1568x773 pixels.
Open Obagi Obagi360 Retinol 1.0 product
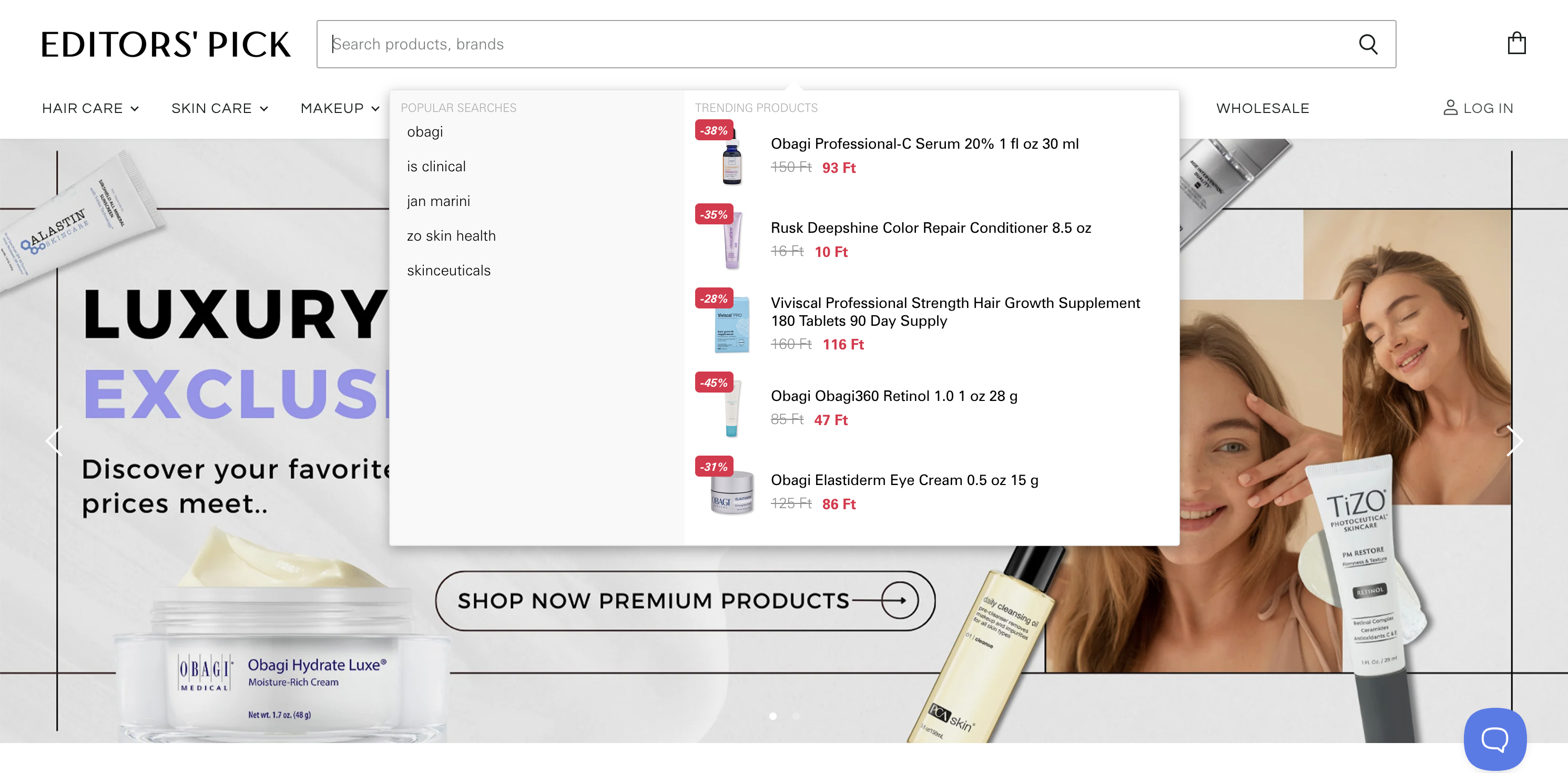point(893,396)
